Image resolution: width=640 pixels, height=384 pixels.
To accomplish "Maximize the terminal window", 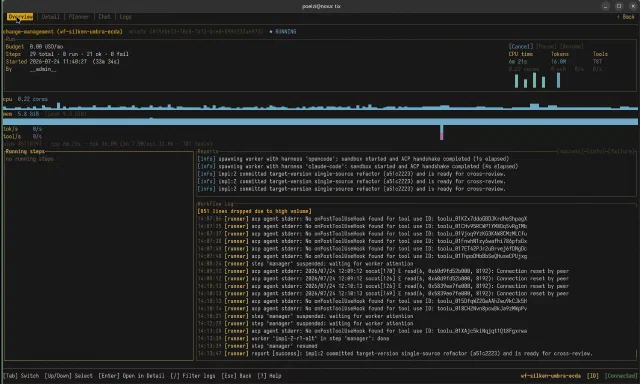I will point(619,6).
